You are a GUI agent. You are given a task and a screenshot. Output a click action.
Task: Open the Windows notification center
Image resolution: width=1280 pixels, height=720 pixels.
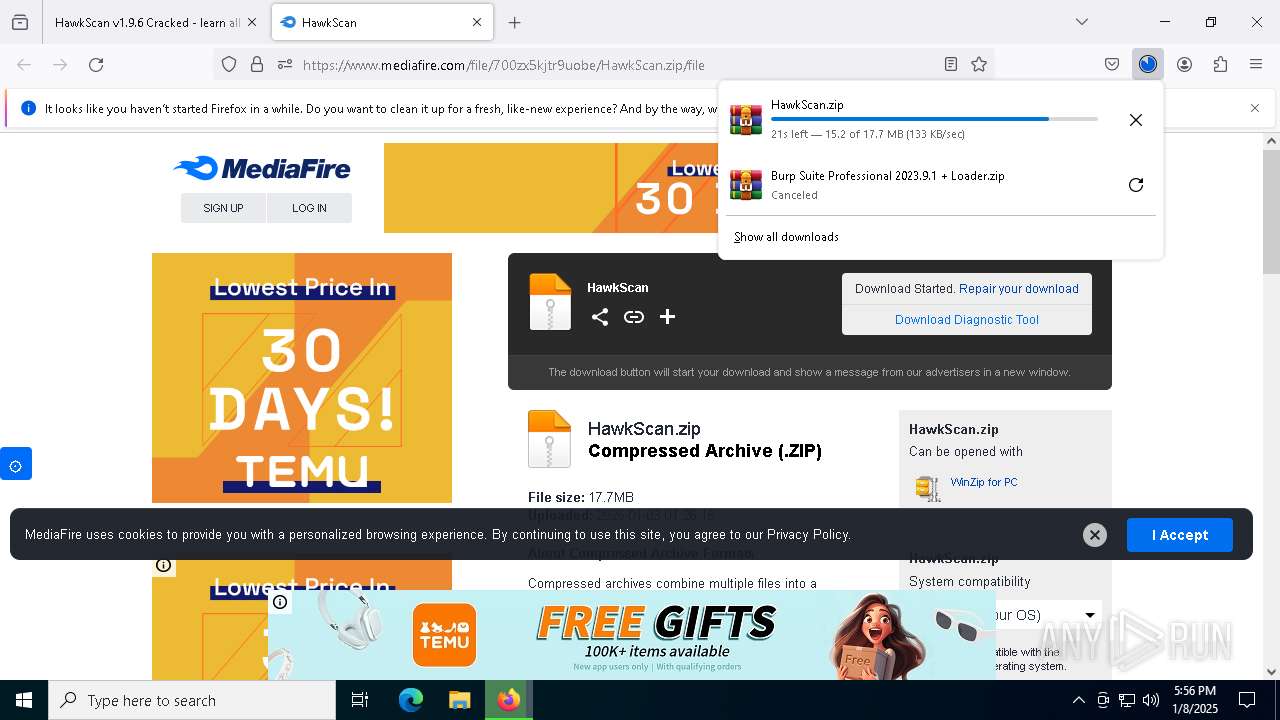pos(1247,700)
